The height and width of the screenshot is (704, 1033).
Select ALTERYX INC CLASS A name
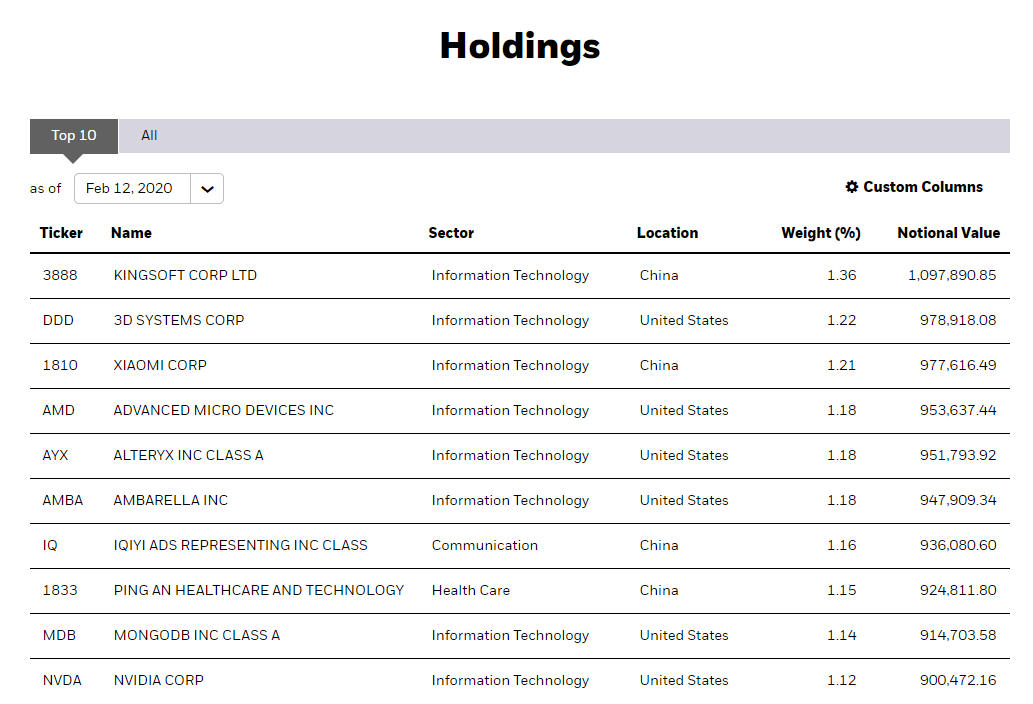point(188,455)
